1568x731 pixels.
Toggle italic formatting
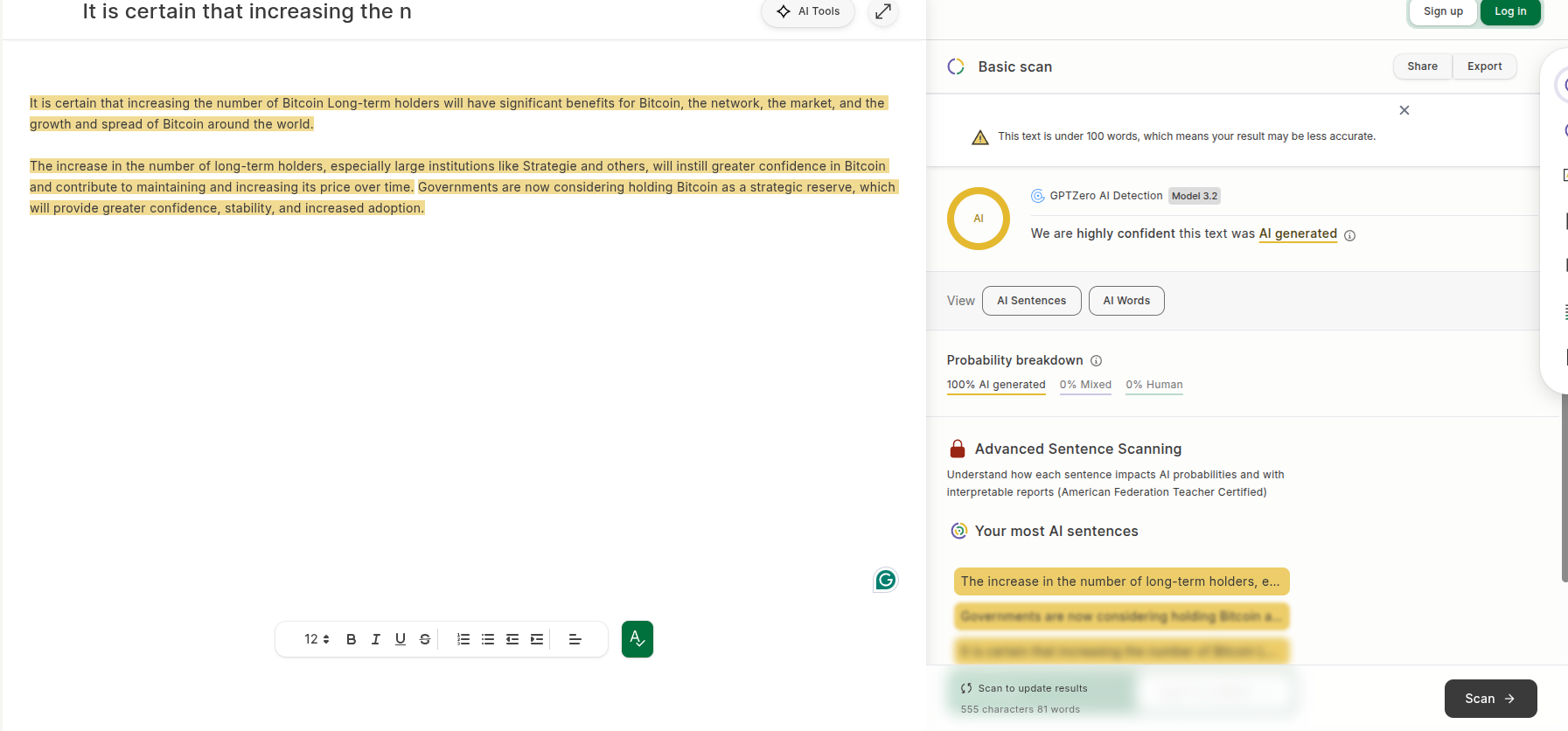[x=375, y=639]
